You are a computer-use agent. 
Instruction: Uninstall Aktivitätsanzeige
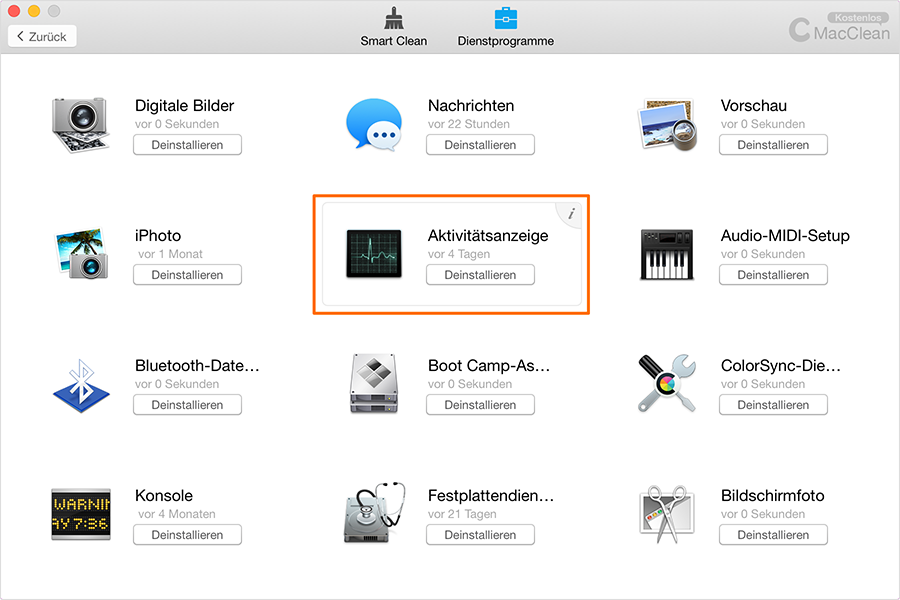(x=480, y=274)
